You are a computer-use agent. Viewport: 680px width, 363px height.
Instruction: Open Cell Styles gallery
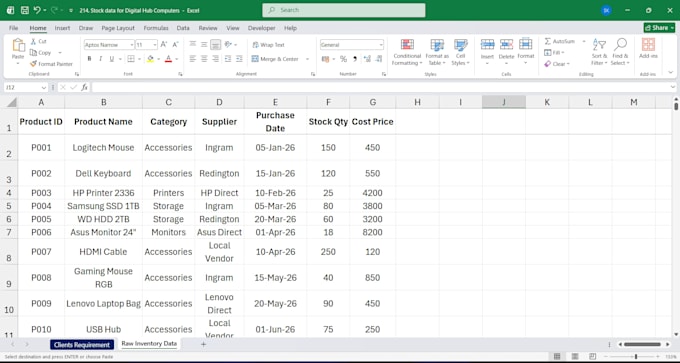point(460,52)
